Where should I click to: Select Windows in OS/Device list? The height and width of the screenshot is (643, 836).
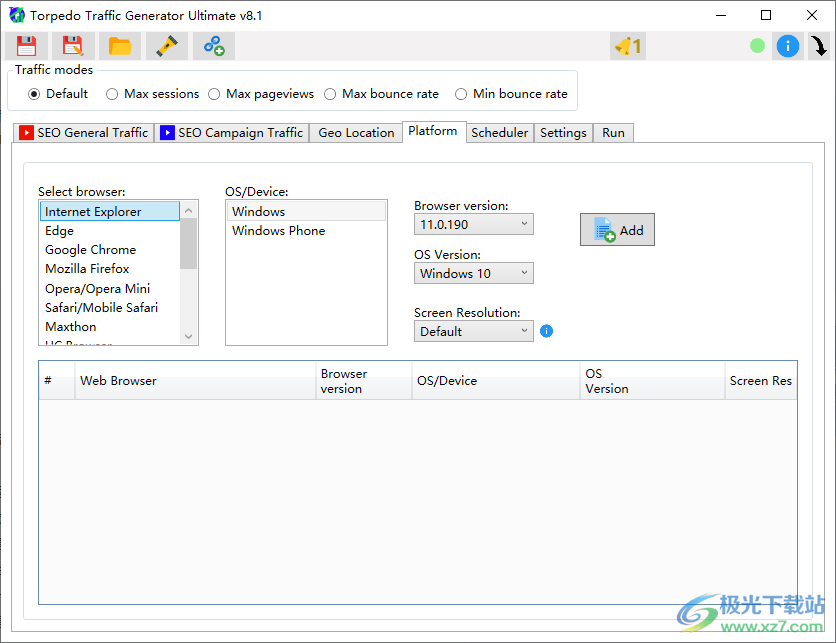(x=306, y=211)
